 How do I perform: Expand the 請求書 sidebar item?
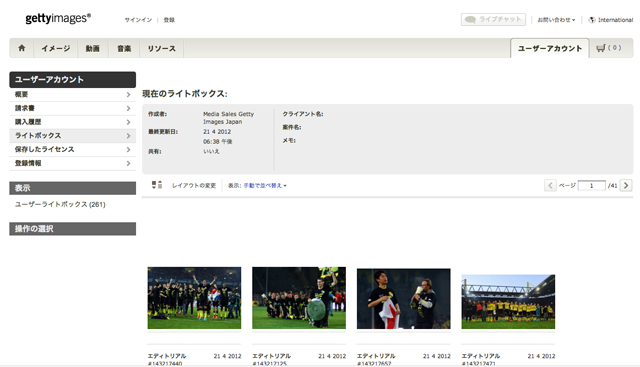[73, 108]
